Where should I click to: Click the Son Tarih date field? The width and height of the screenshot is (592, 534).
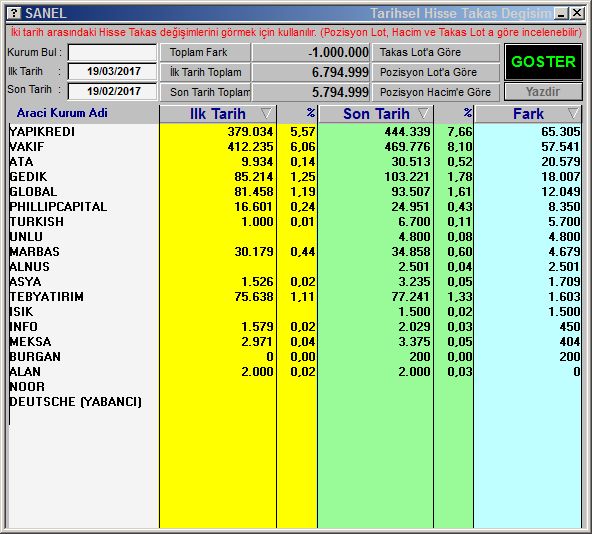pyautogui.click(x=112, y=91)
